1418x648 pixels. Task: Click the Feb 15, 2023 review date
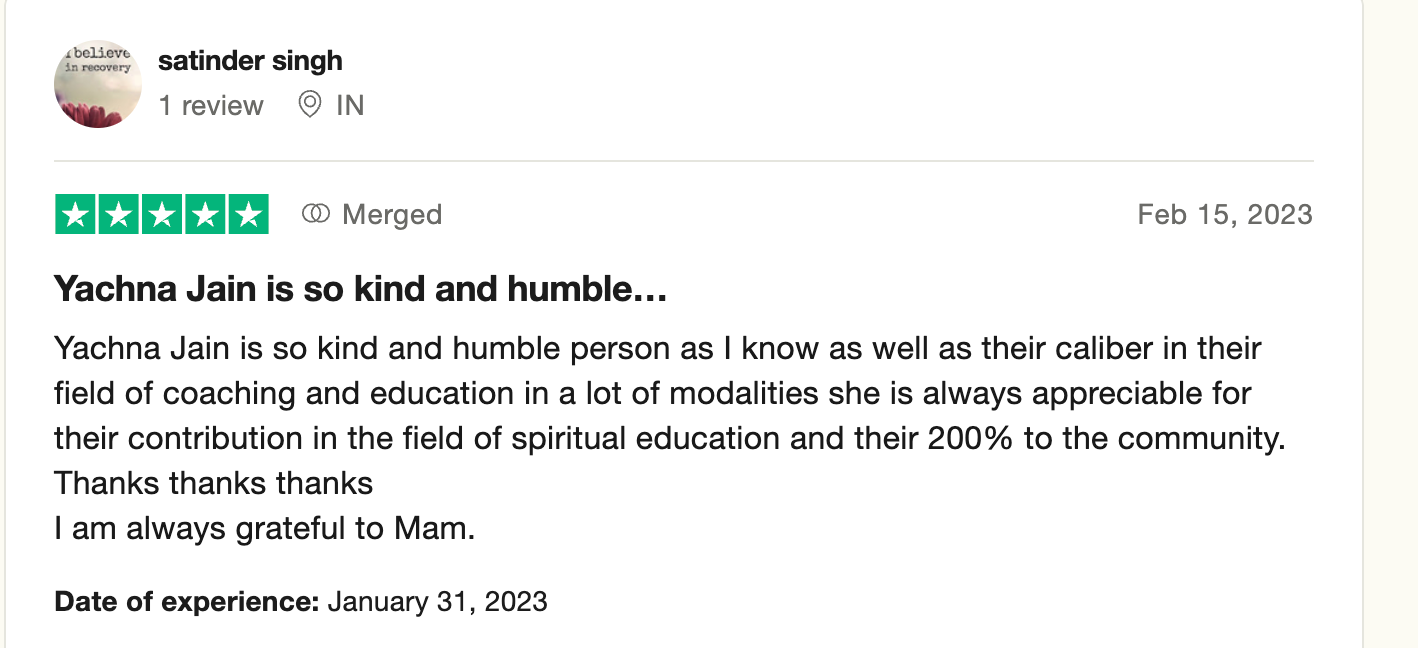click(1224, 214)
